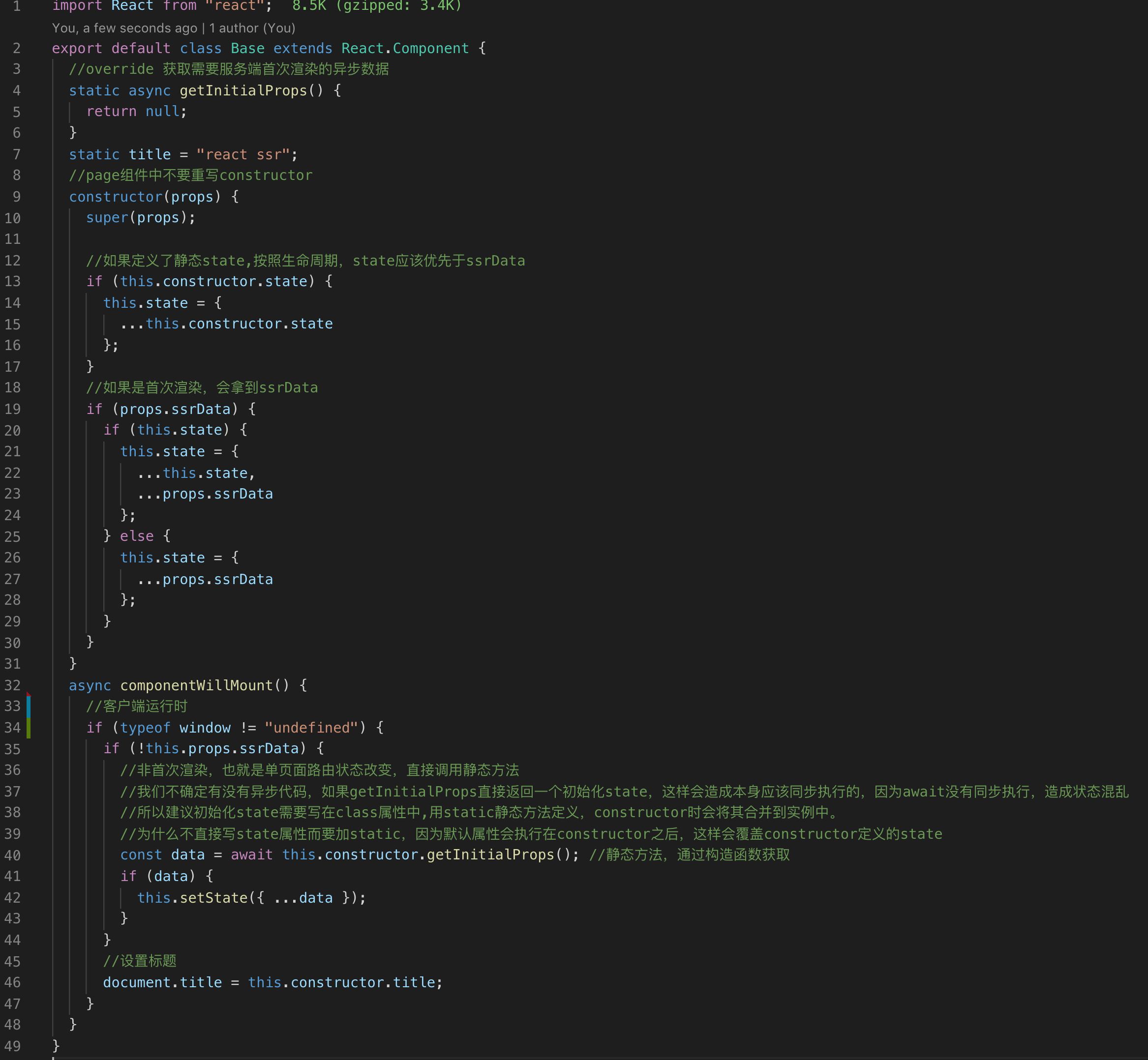Click the "else" keyword on line 25
Image resolution: width=1148 pixels, height=1060 pixels.
(x=137, y=536)
